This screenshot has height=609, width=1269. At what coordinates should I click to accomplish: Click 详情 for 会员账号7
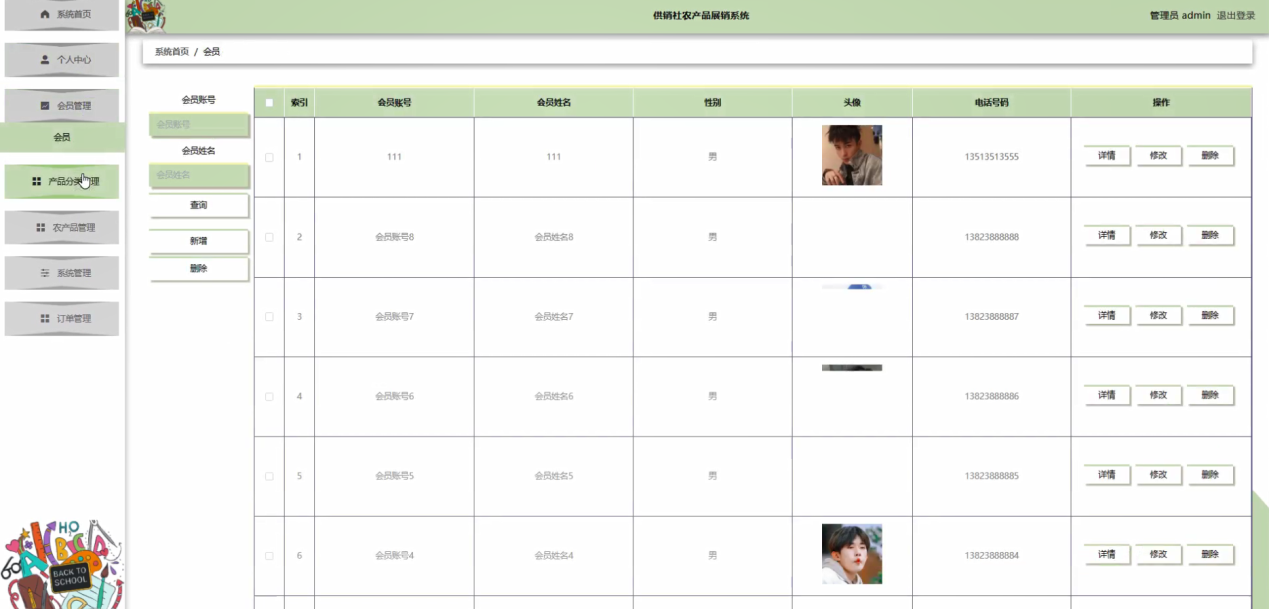click(1107, 315)
